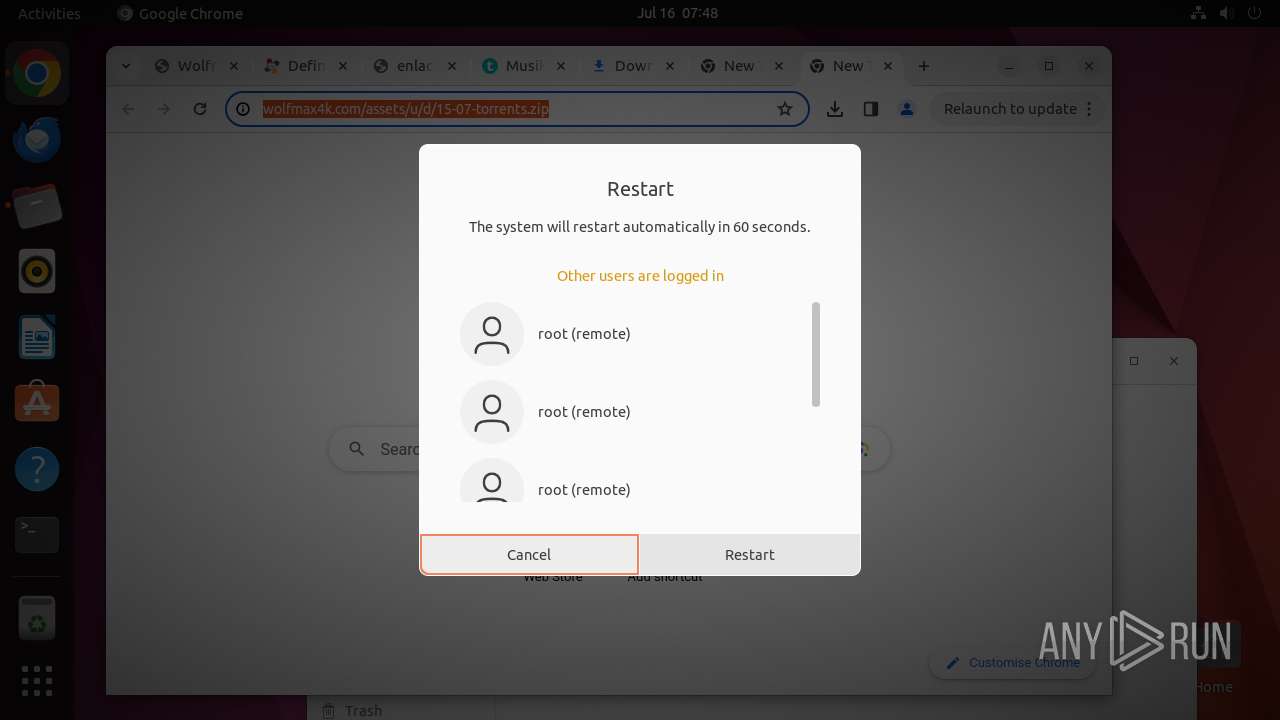Open Thunderbird mail from the dock
This screenshot has height=720, width=1280.
click(x=37, y=140)
